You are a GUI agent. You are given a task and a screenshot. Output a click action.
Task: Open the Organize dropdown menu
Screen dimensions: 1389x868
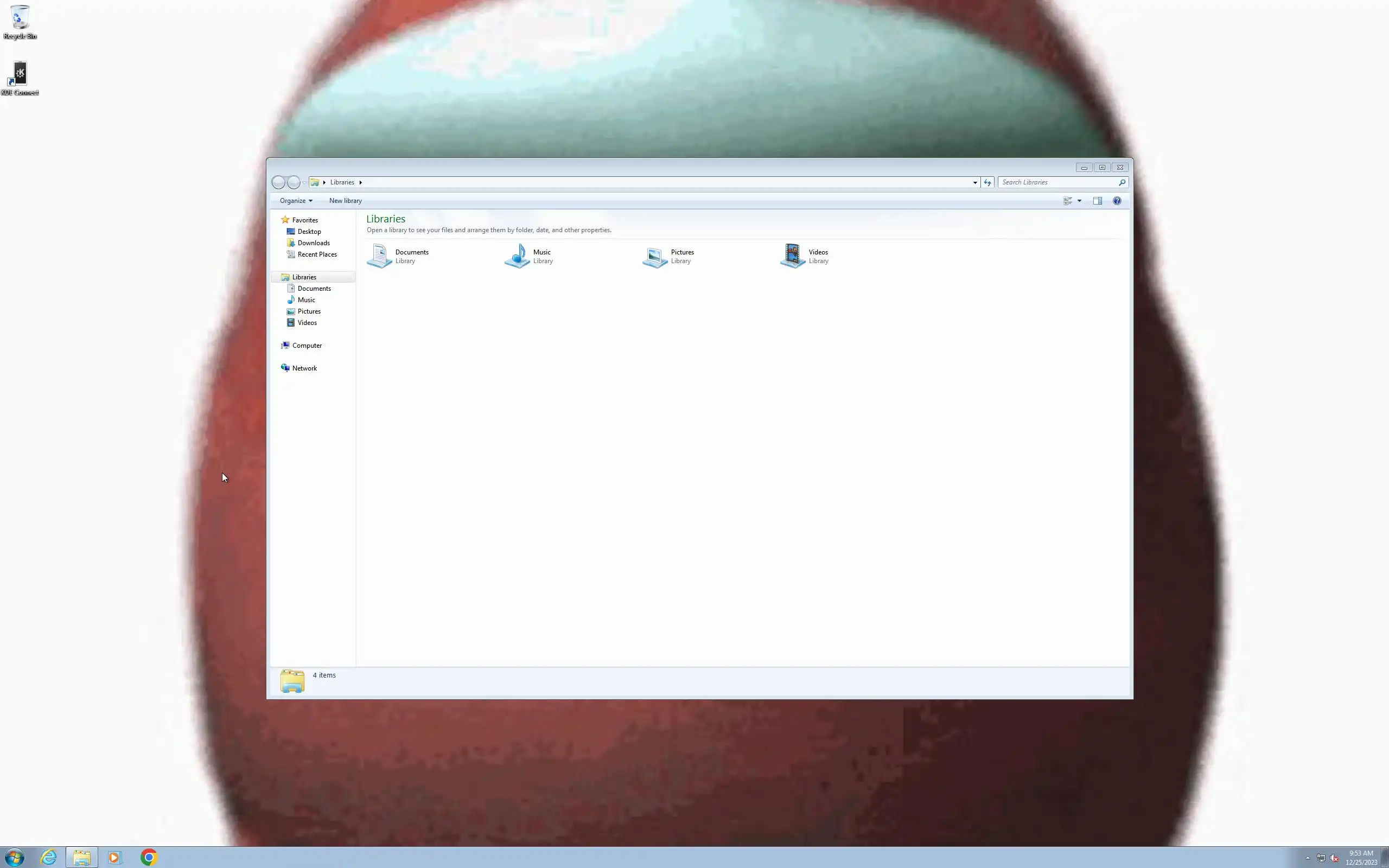coord(296,201)
